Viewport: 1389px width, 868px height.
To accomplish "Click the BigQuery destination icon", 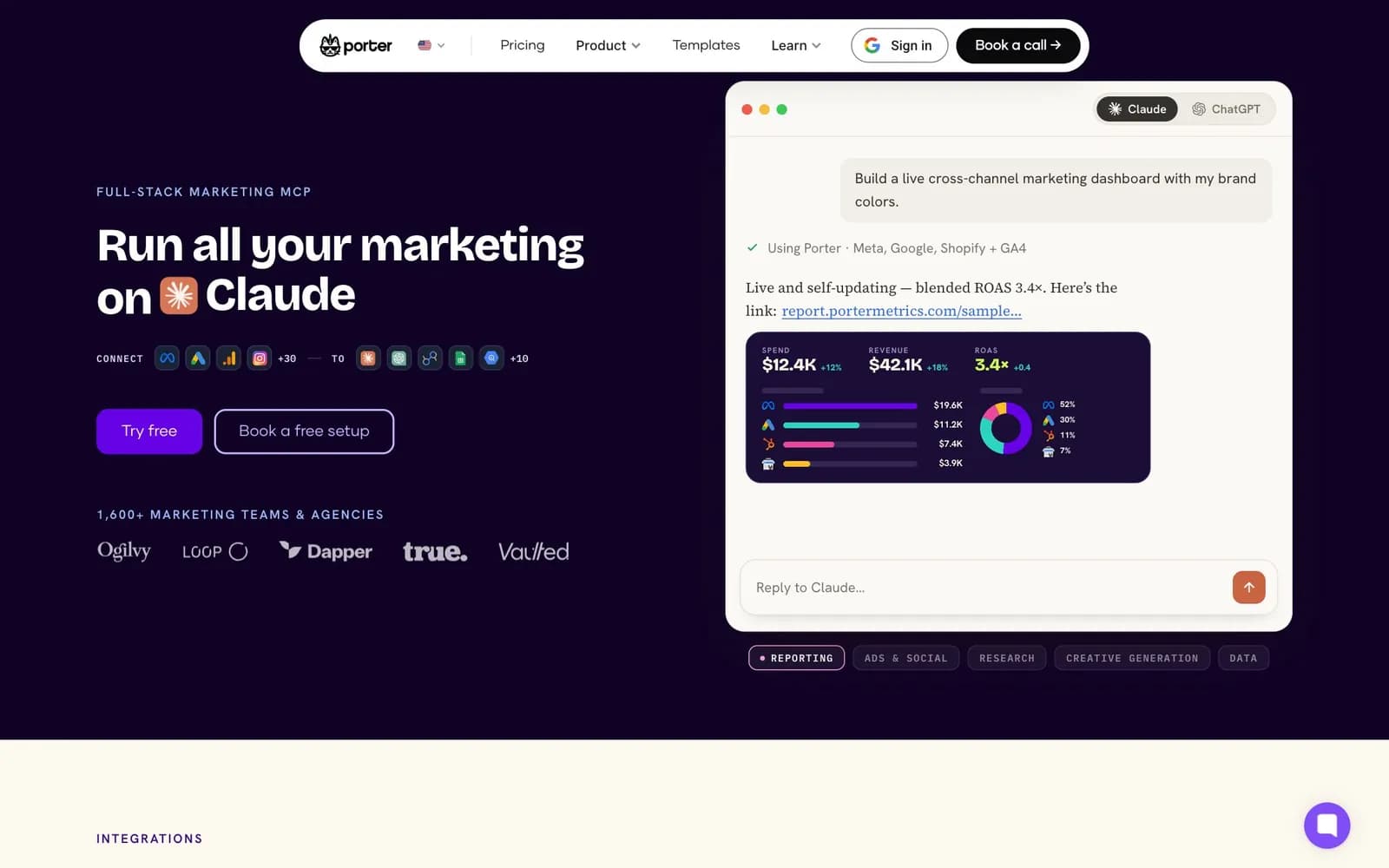I will [x=491, y=358].
